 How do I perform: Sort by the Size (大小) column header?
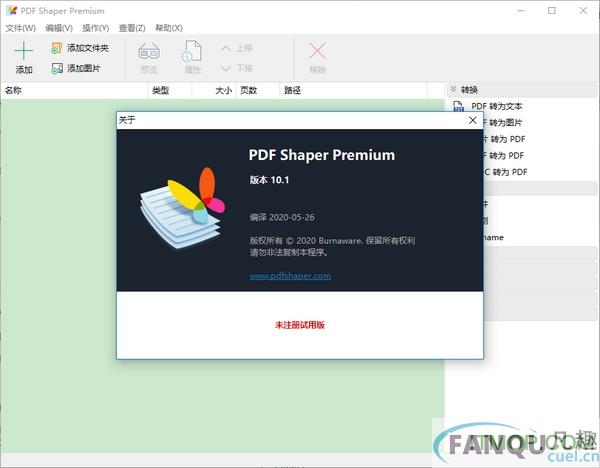pyautogui.click(x=214, y=91)
